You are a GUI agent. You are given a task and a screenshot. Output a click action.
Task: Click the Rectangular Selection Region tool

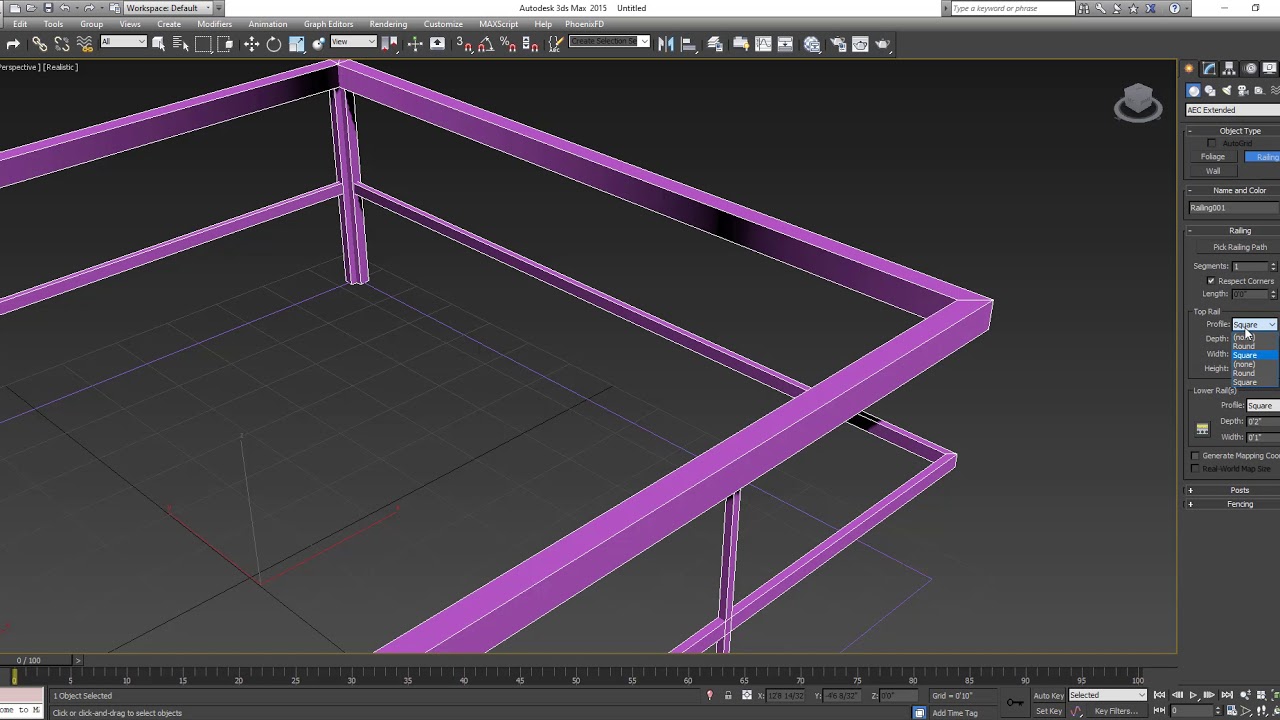pyautogui.click(x=203, y=44)
